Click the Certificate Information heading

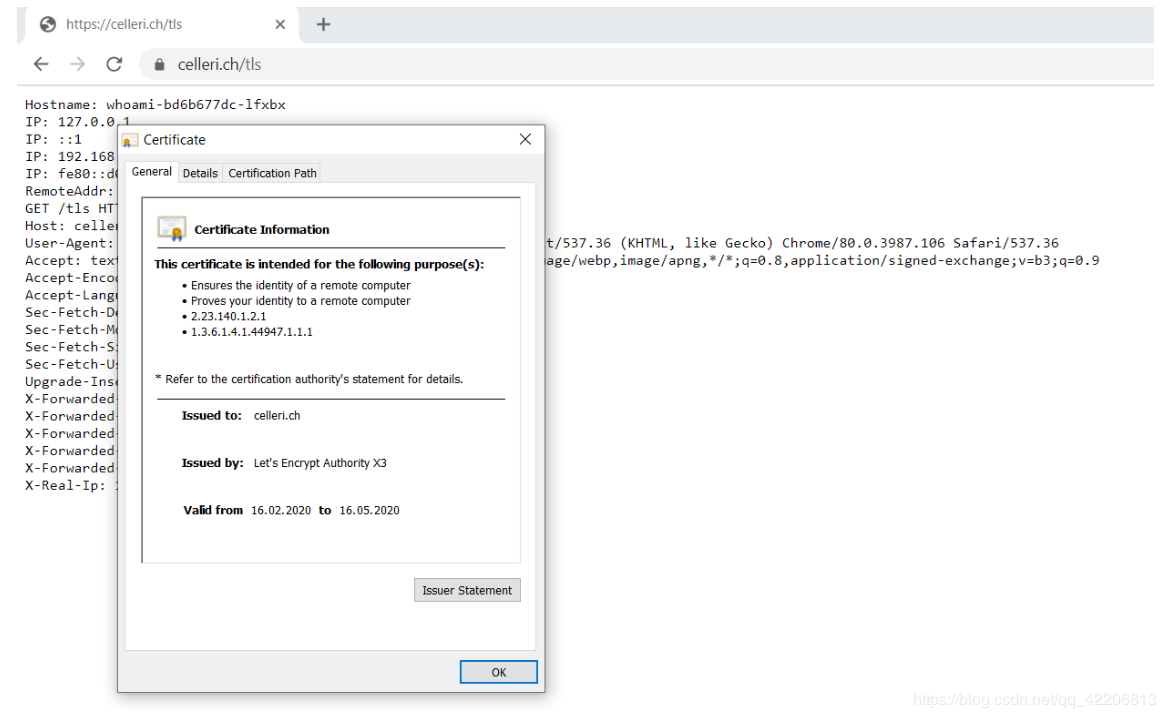[262, 230]
